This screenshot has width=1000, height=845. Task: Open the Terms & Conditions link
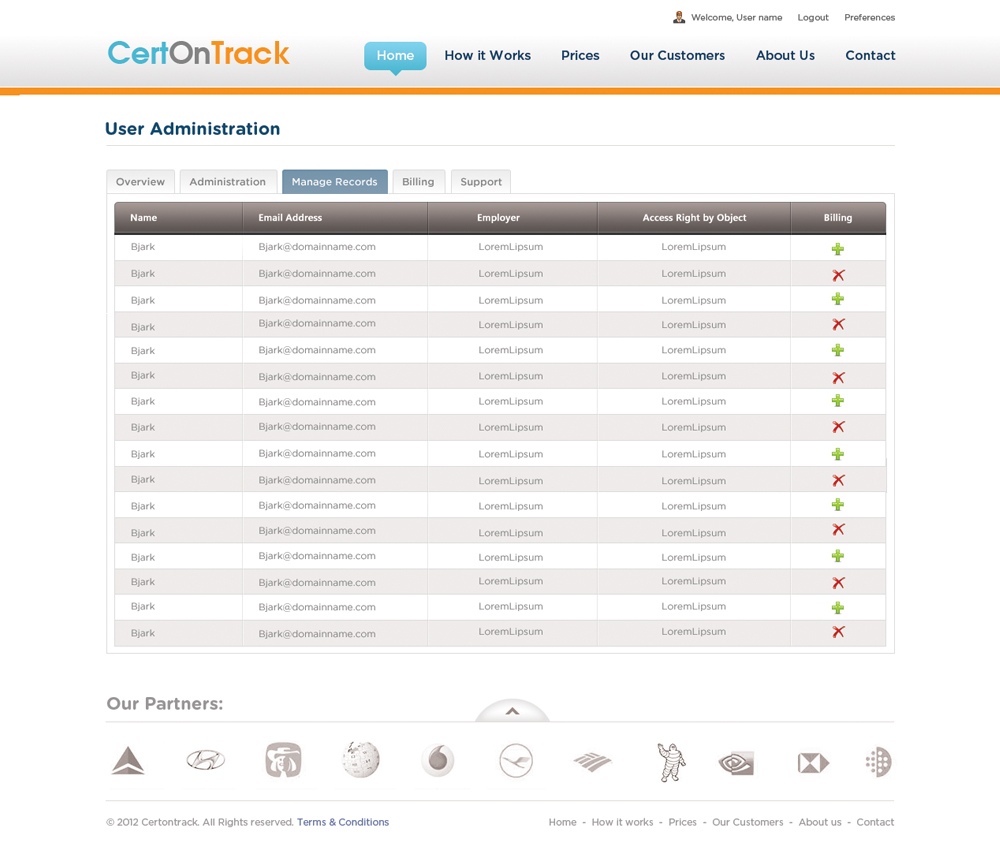(x=343, y=822)
